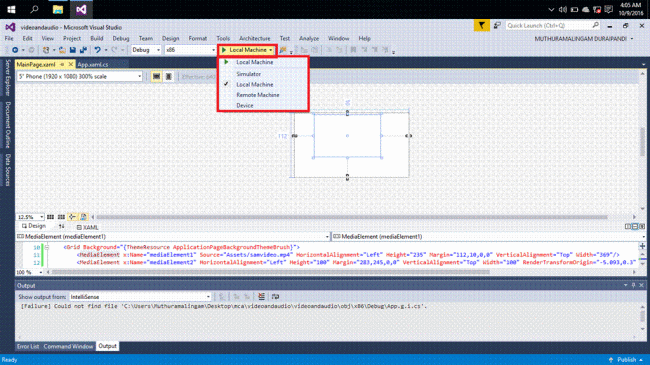
Task: Show hidden tray icons chevron
Action: pyautogui.click(x=551, y=9)
